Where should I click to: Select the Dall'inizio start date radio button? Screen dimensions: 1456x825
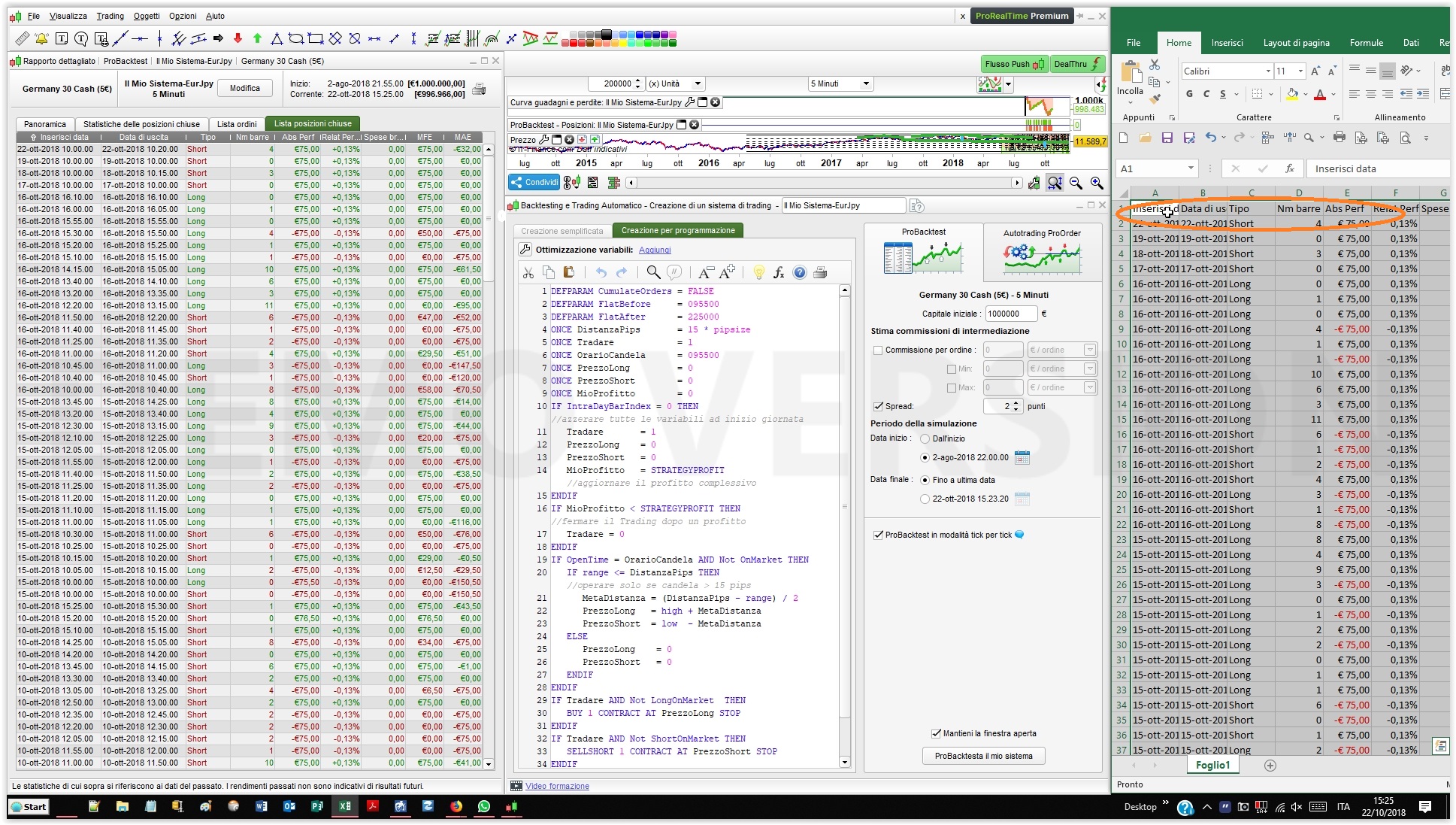pos(925,438)
